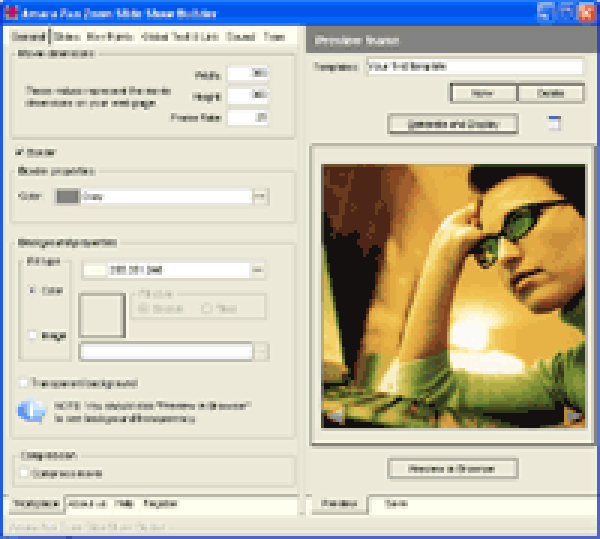
Task: Select the Color background type radio
Action: [33, 290]
